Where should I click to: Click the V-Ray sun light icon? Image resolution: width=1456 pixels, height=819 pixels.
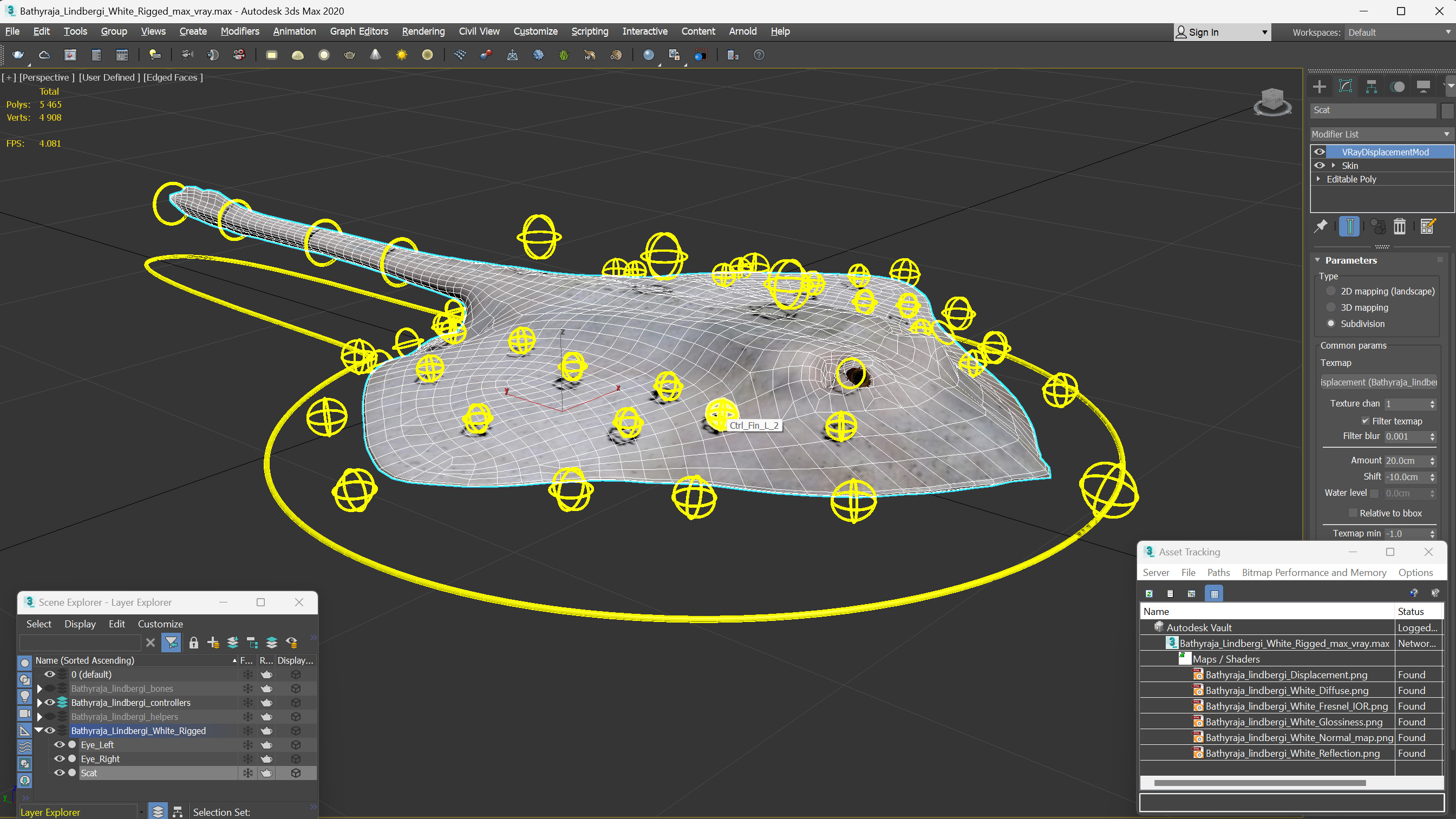click(x=401, y=55)
